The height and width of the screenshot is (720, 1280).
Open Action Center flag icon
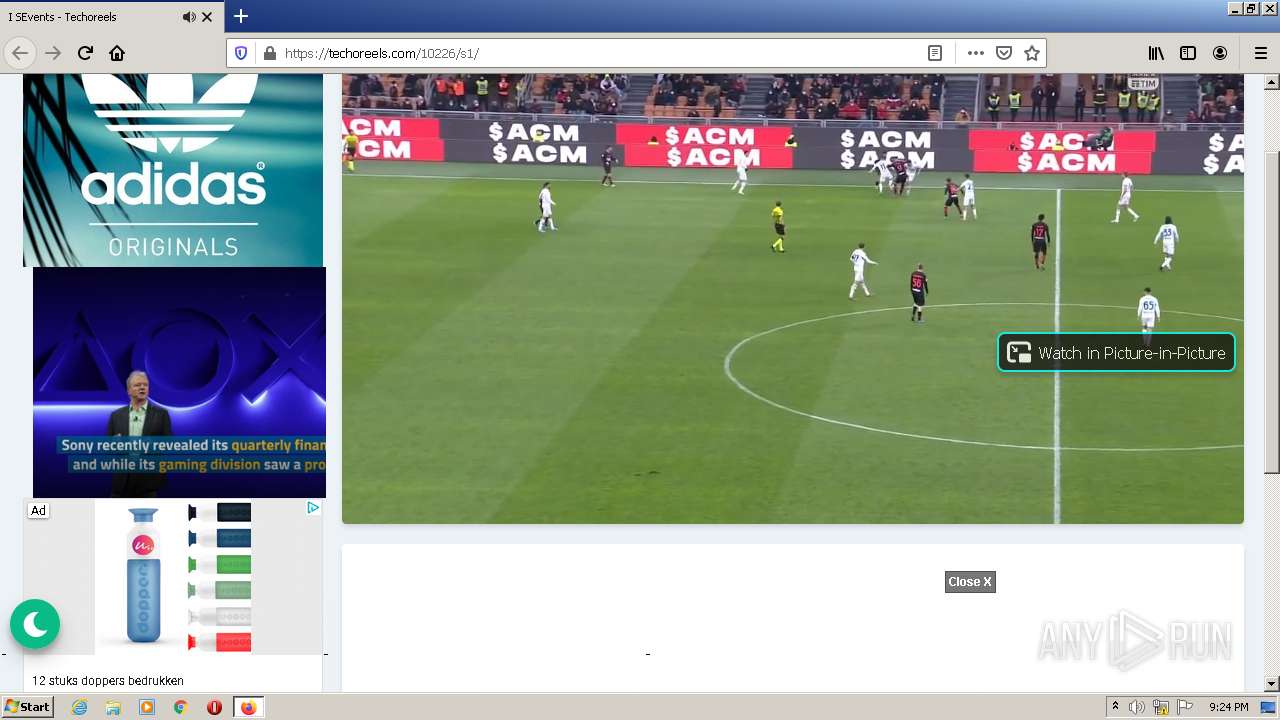[1185, 707]
